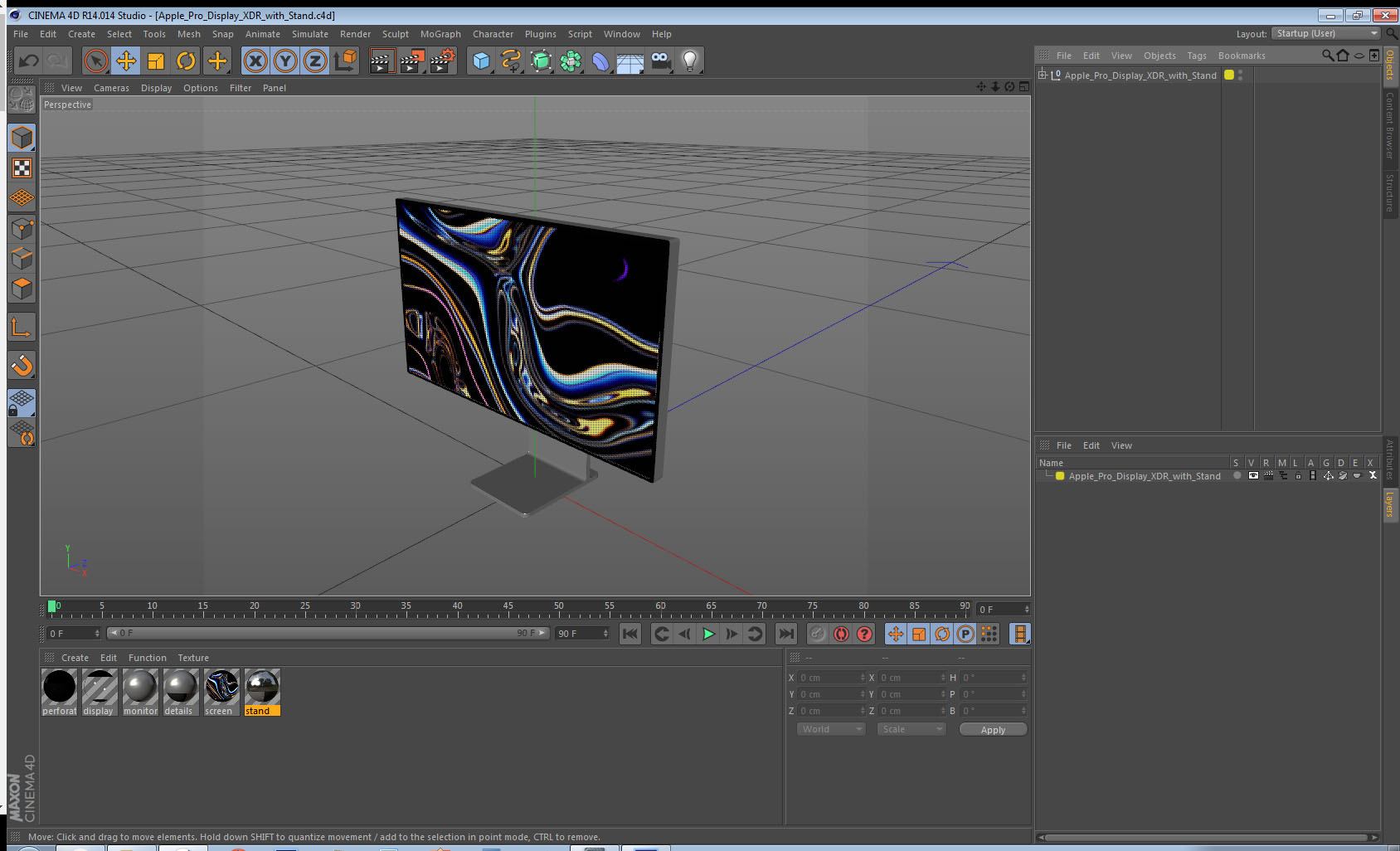The width and height of the screenshot is (1400, 851).
Task: Add a Camera object from the toolbar
Action: 660,61
